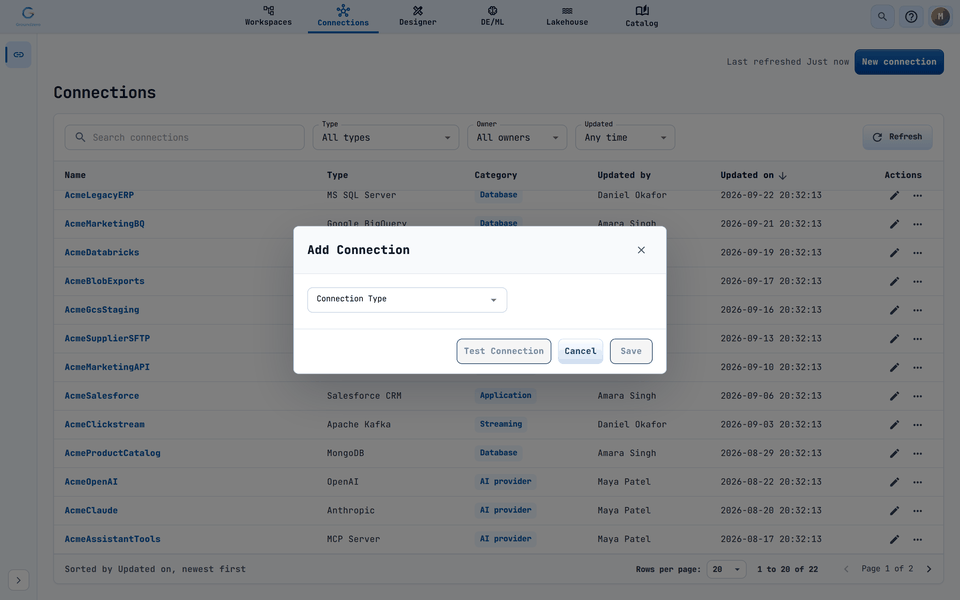
Task: Open the user avatar menu
Action: click(x=940, y=17)
